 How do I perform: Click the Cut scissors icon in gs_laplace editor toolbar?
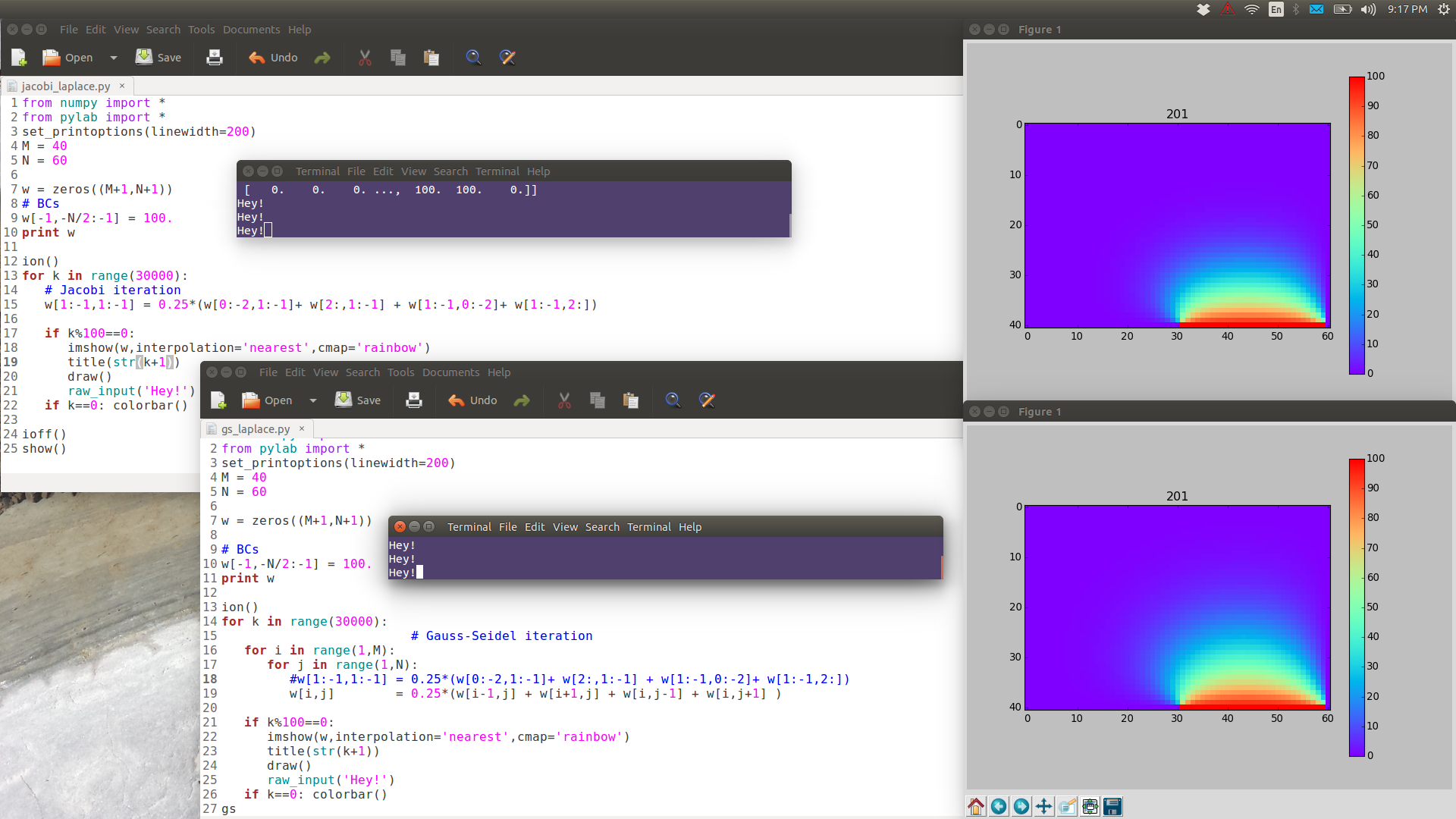(x=564, y=400)
